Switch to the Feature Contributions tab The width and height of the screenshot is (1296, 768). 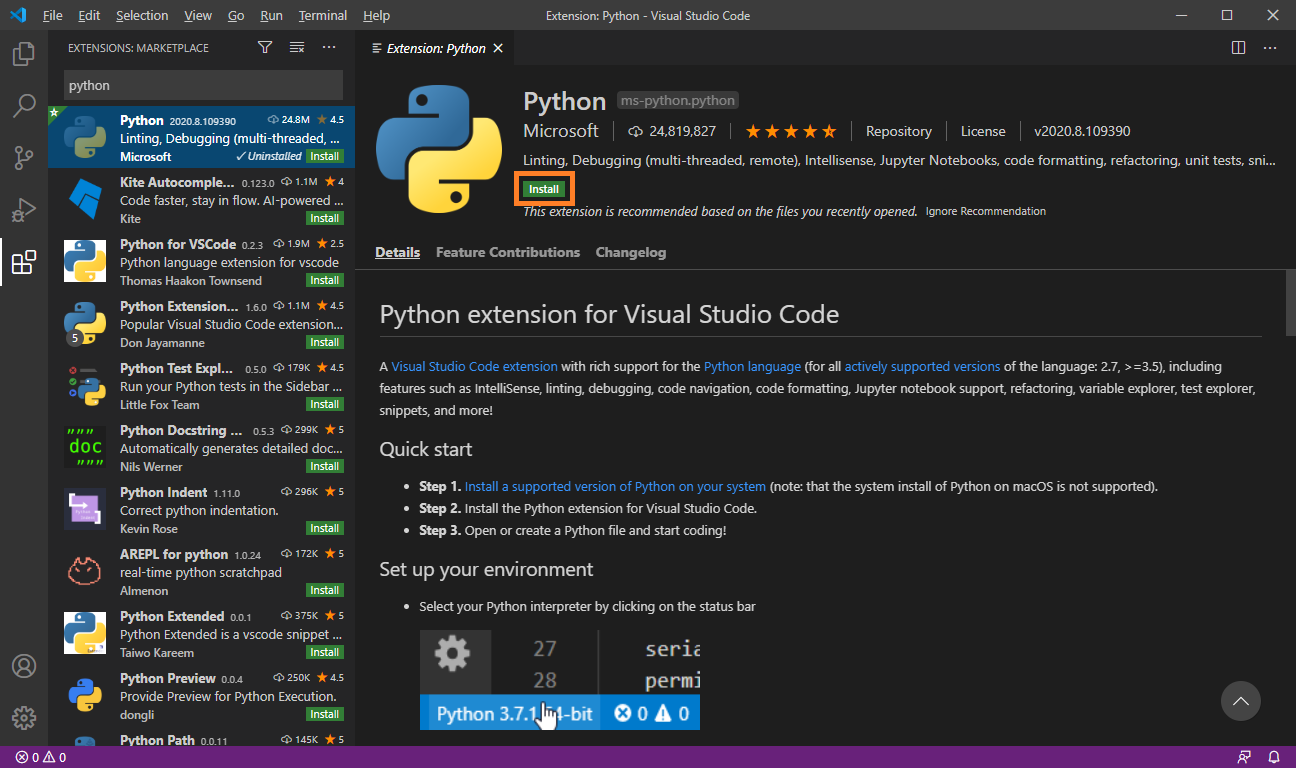pos(508,252)
